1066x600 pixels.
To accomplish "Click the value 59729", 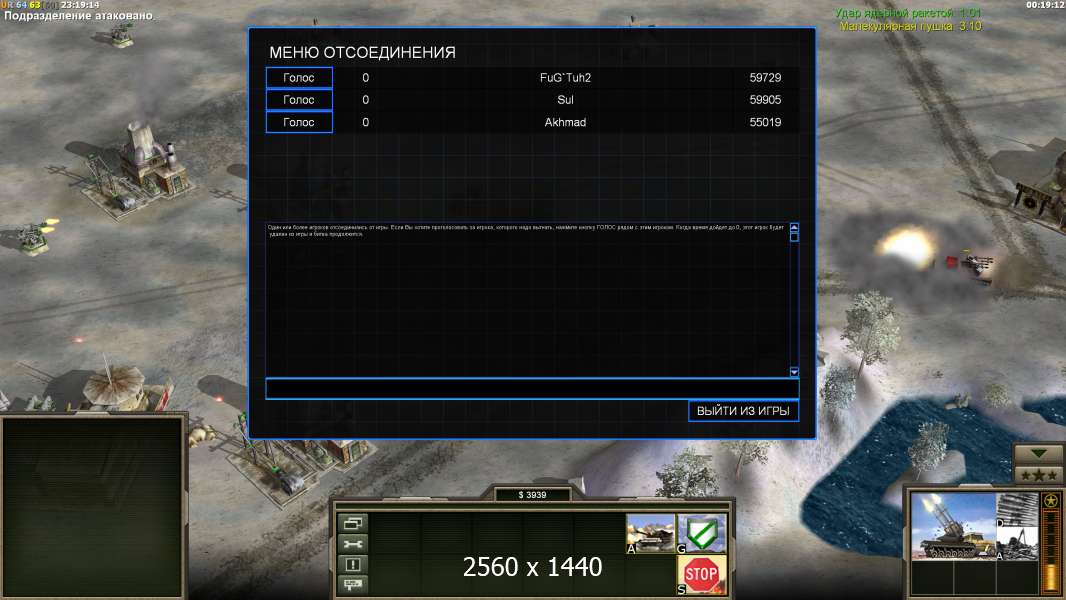I will tap(765, 77).
